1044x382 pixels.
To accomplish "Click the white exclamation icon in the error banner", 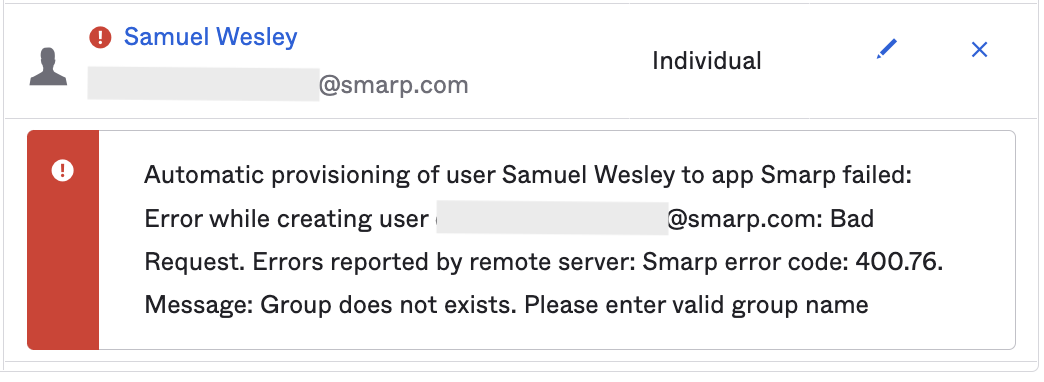I will point(63,171).
